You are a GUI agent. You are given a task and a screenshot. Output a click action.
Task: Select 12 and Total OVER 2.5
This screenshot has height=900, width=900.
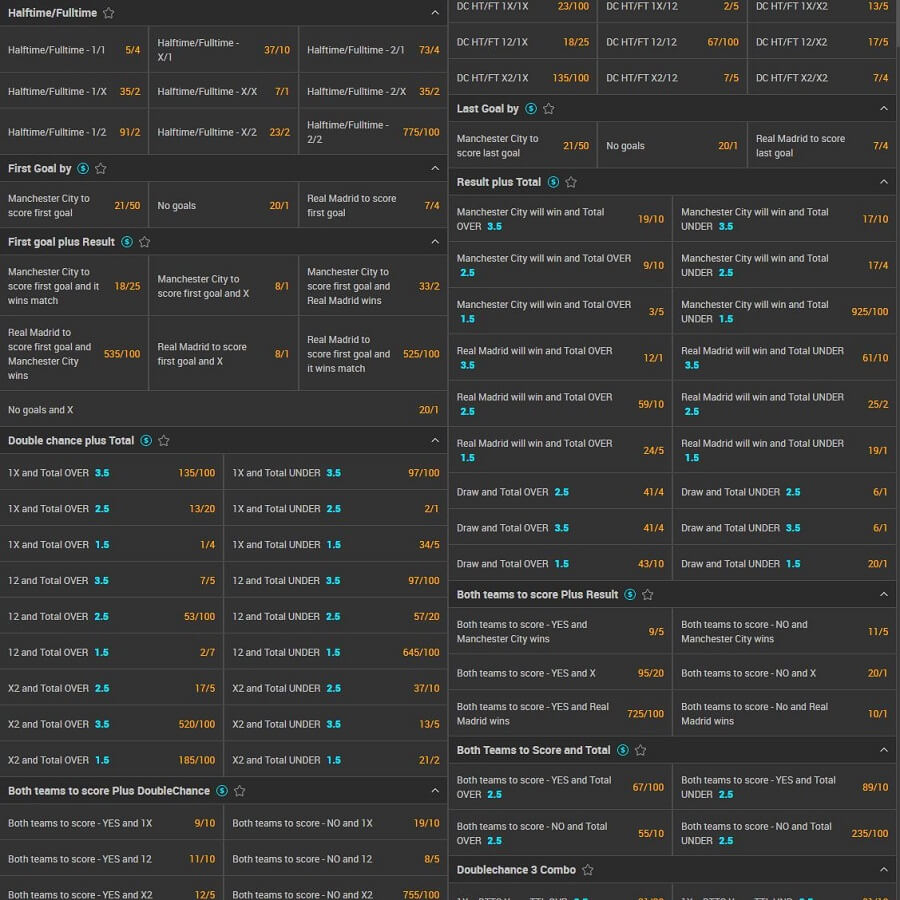click(x=111, y=616)
